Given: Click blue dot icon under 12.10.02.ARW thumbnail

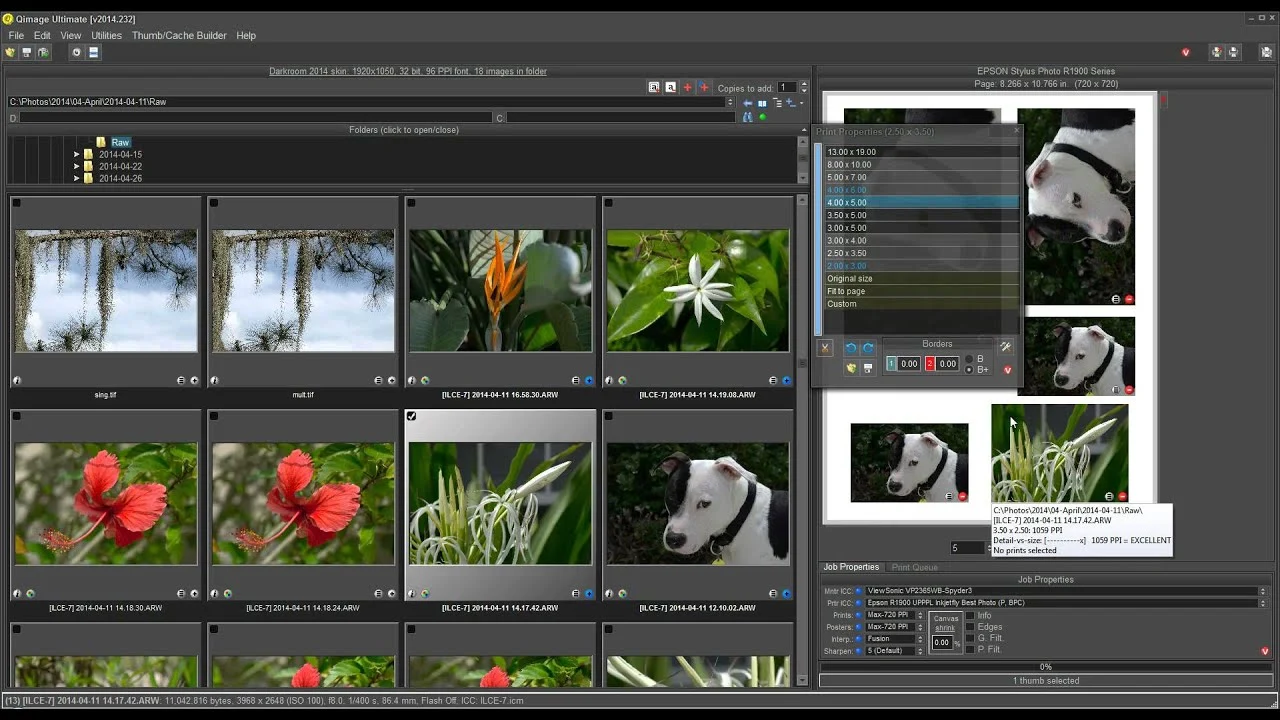Looking at the screenshot, I should pyautogui.click(x=786, y=593).
